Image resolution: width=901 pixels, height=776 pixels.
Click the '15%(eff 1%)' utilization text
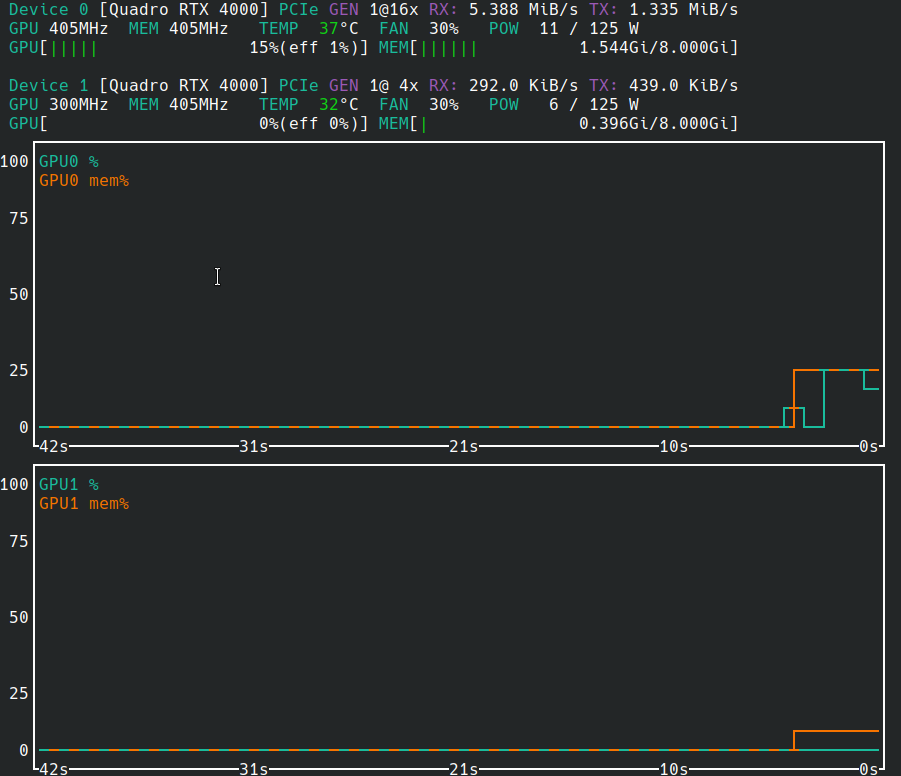click(303, 48)
